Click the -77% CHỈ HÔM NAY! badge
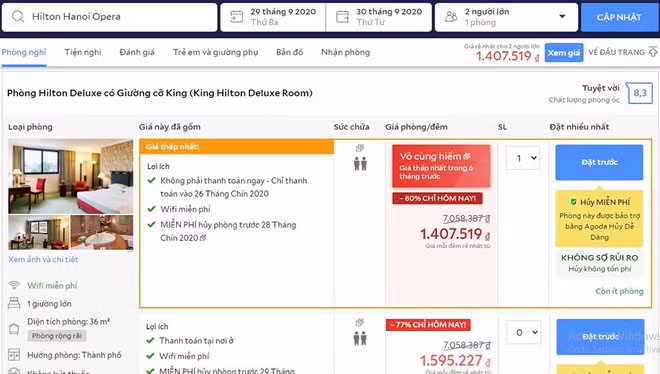The width and height of the screenshot is (660, 374). pyautogui.click(x=428, y=325)
